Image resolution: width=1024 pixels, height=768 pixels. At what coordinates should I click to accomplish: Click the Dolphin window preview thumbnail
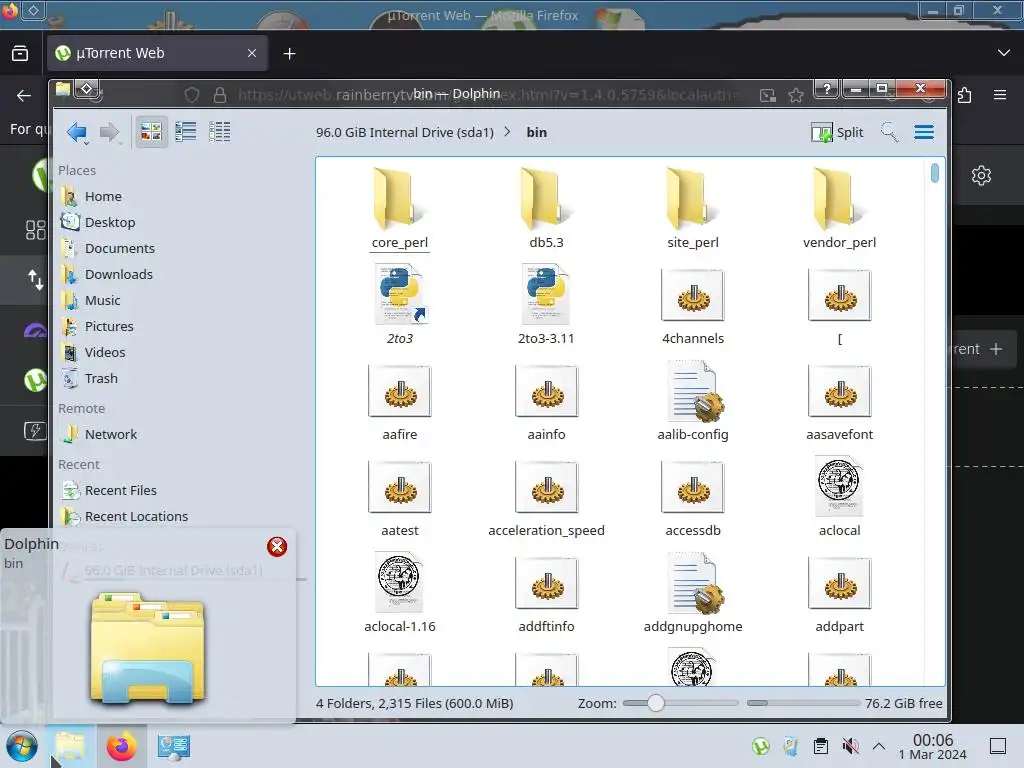[148, 648]
